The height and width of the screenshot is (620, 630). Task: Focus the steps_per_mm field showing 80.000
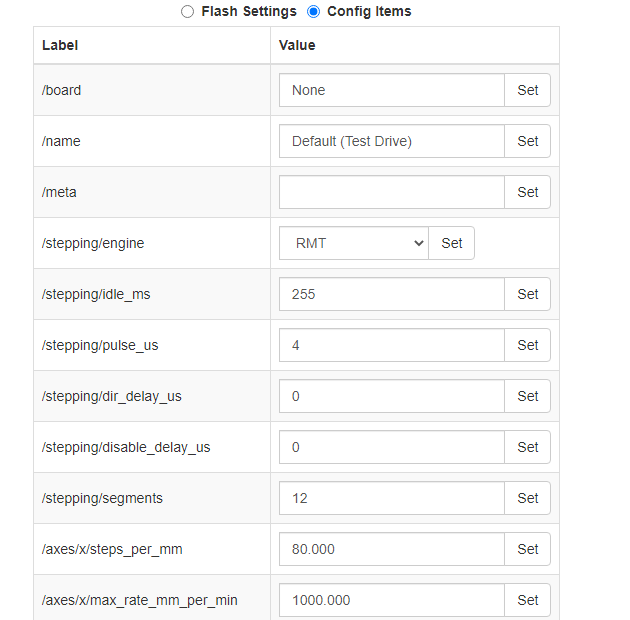392,549
